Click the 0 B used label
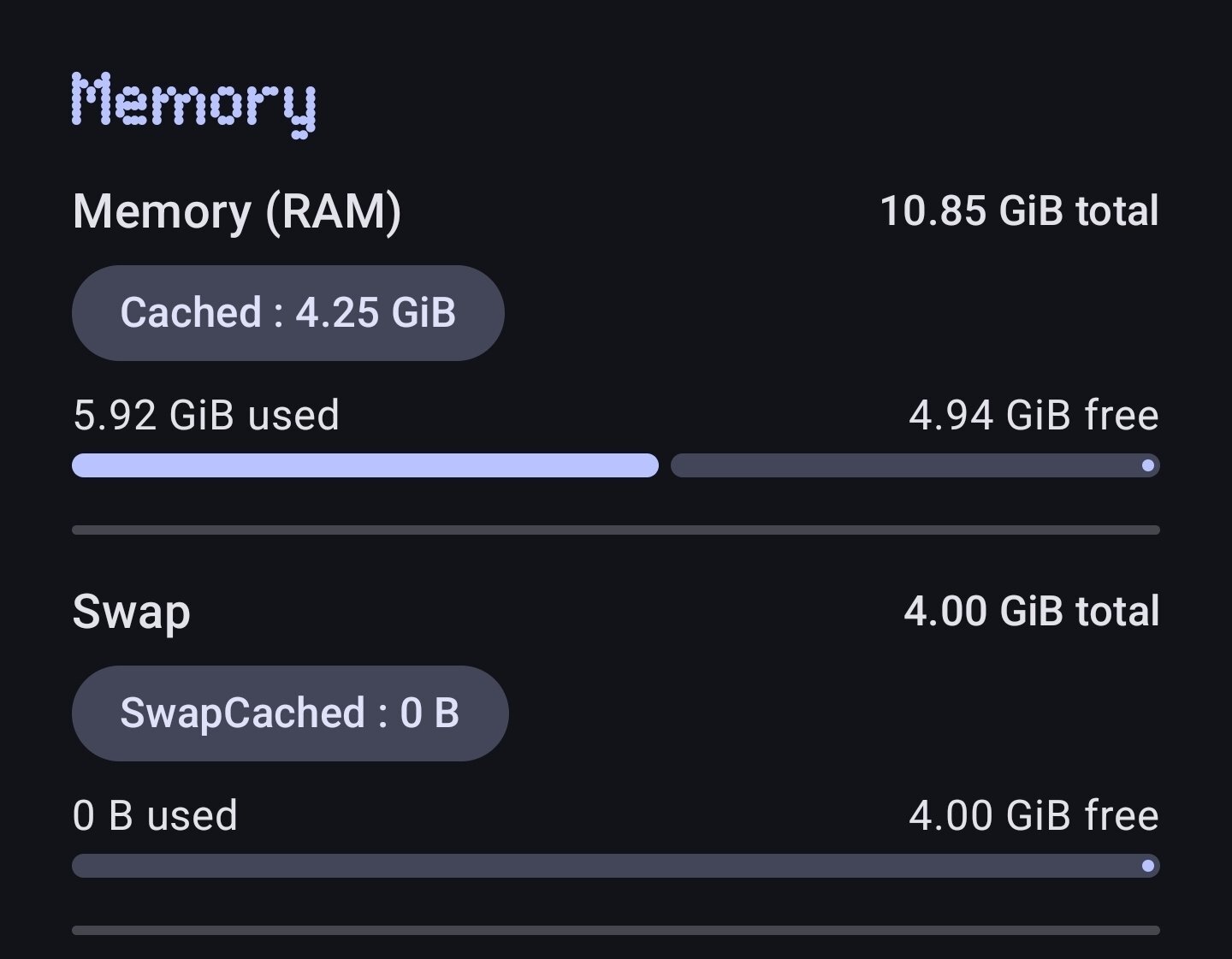Screen dimensions: 1232x959 coord(155,815)
